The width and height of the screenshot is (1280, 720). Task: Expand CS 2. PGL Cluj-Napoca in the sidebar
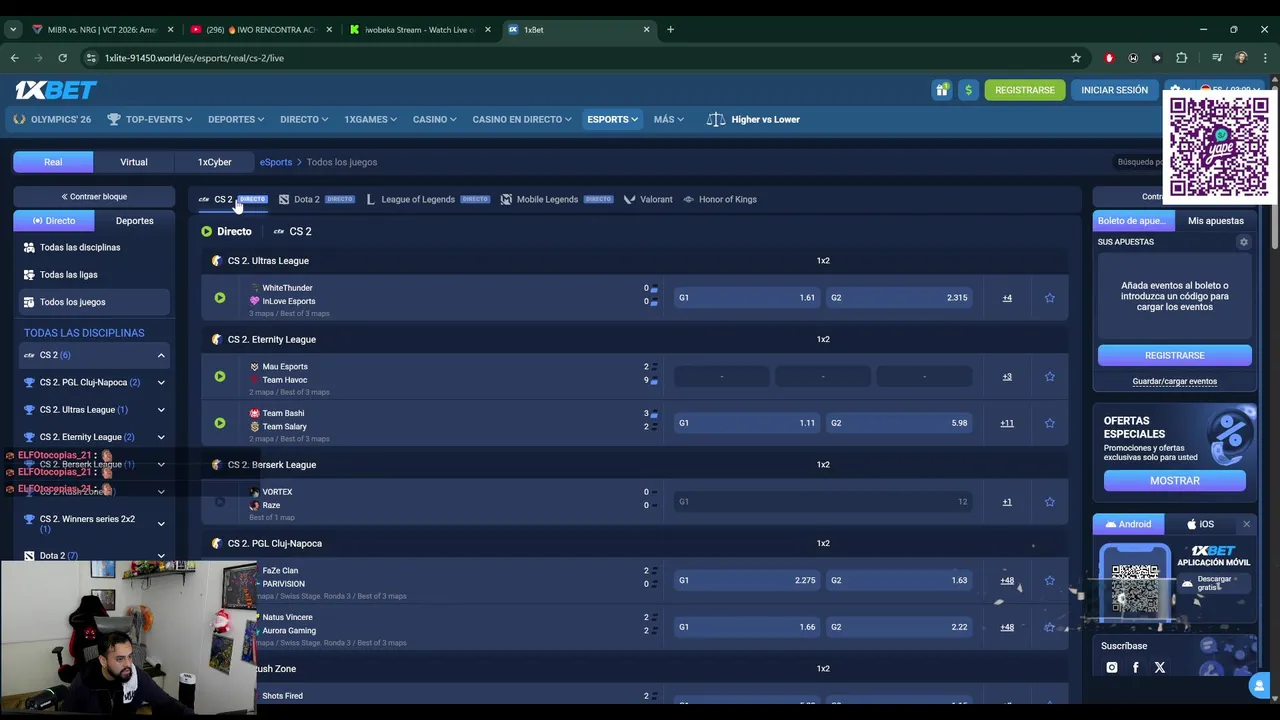pyautogui.click(x=161, y=382)
